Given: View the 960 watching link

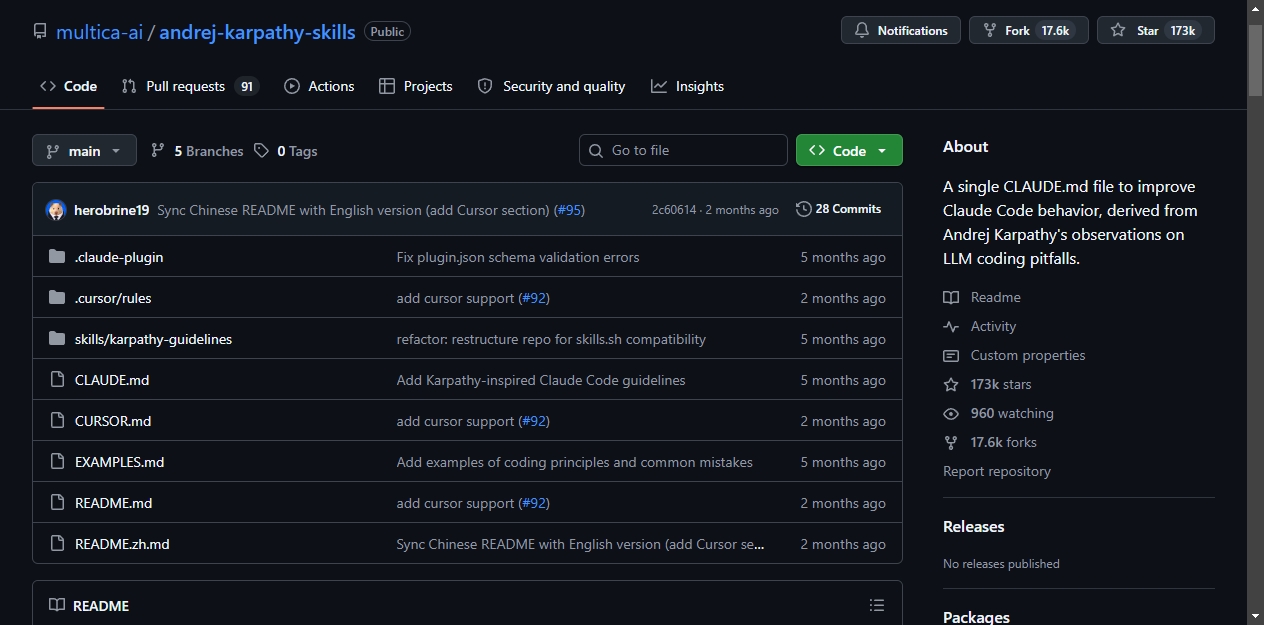Looking at the screenshot, I should point(999,413).
